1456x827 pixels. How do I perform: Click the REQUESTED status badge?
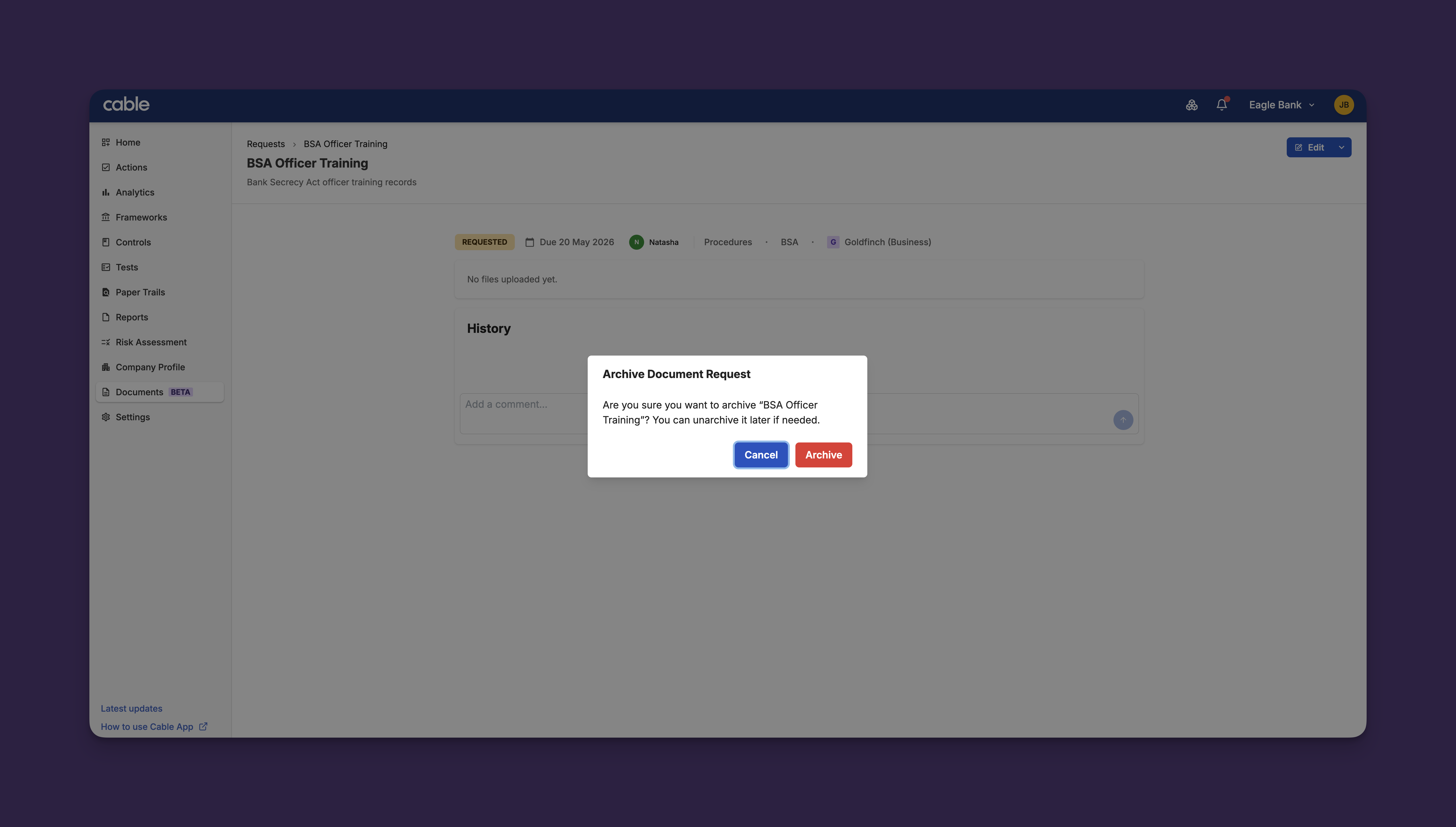484,242
